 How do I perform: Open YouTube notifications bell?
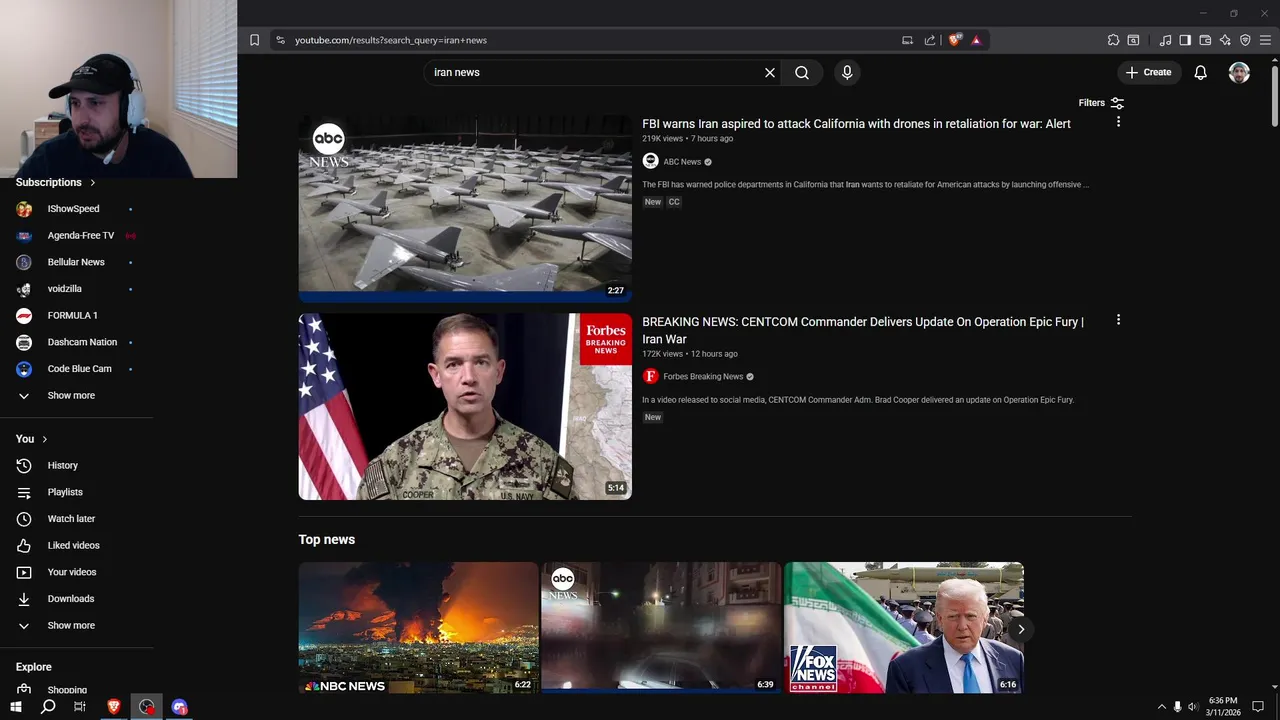tap(1200, 73)
